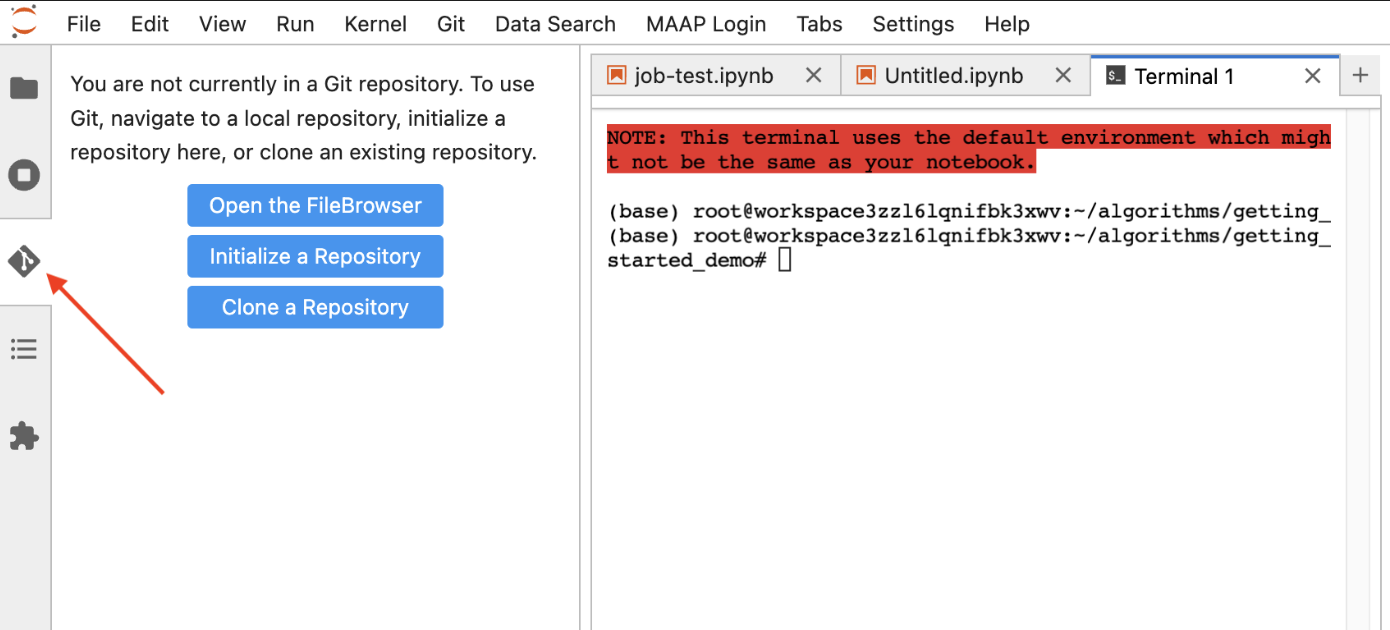
Task: Select the Terminal 1 tab
Action: (x=1214, y=76)
